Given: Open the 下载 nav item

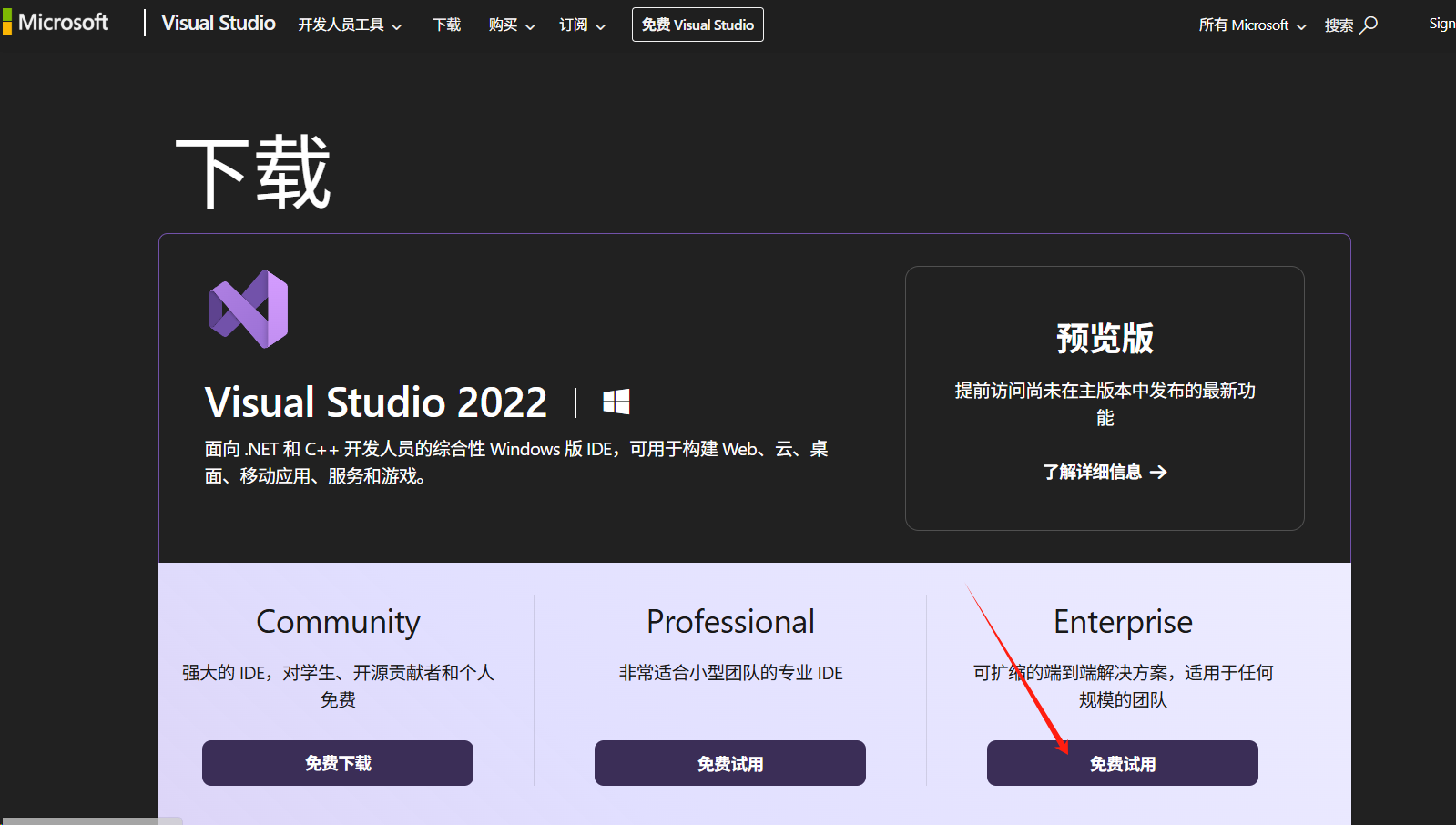Looking at the screenshot, I should (x=446, y=25).
